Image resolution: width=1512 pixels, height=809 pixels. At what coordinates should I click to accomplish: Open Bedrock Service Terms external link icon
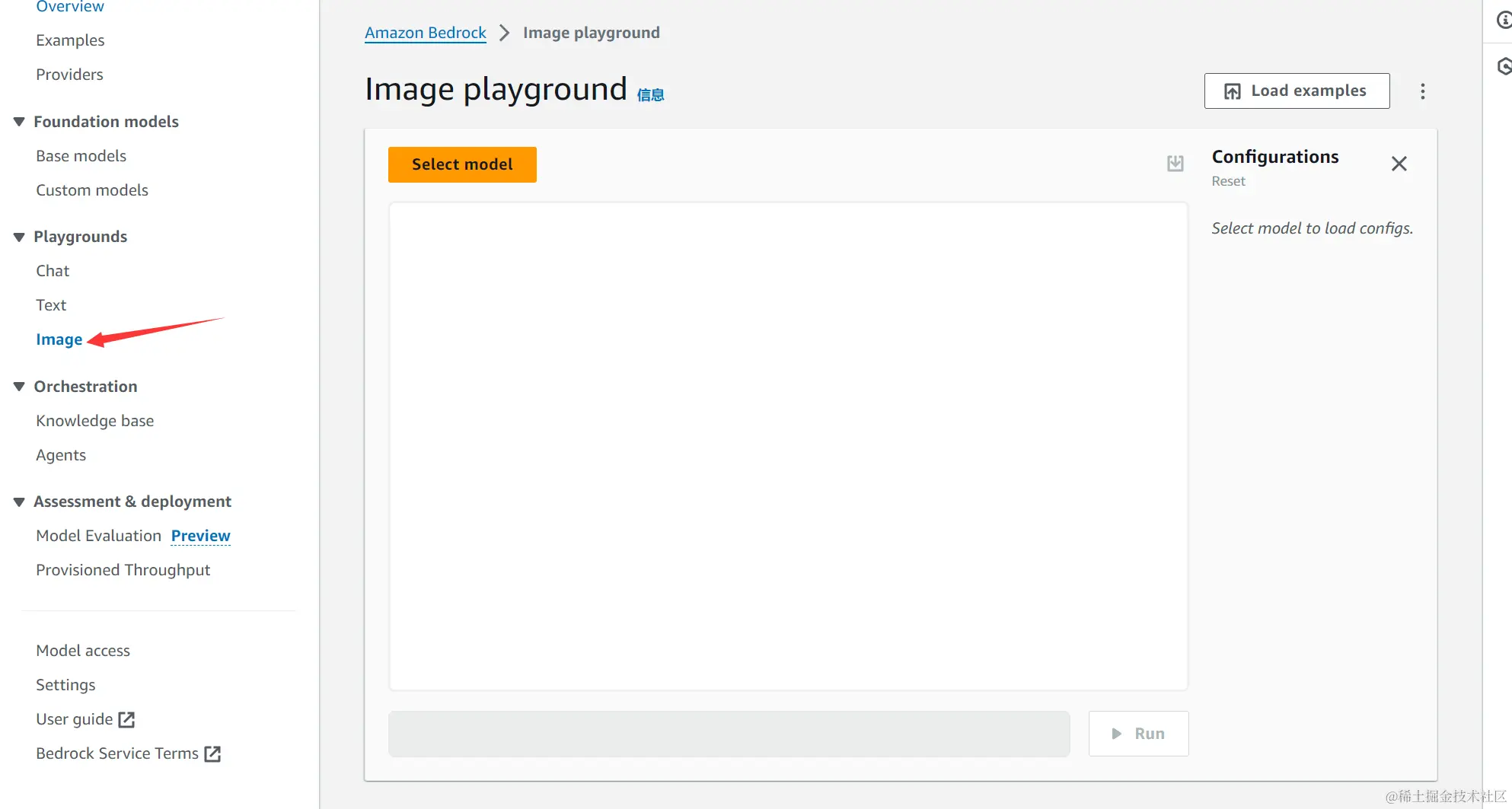pos(212,753)
